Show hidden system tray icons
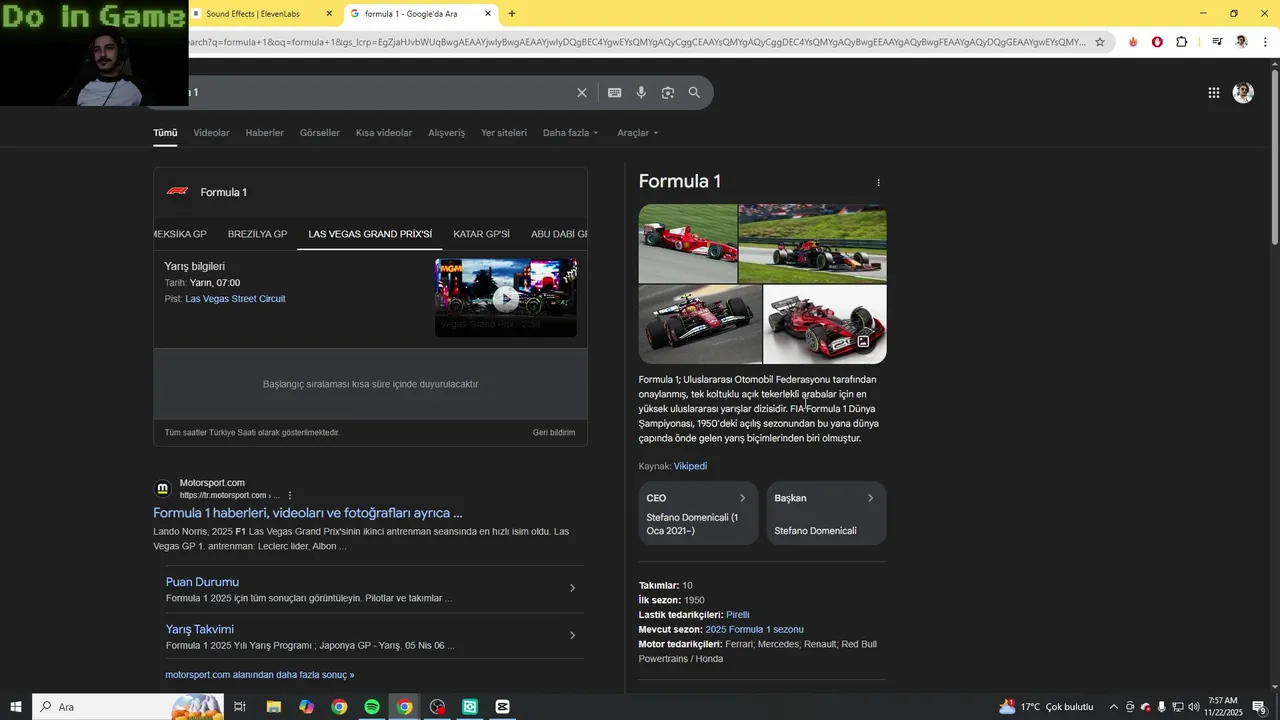 click(x=1113, y=707)
